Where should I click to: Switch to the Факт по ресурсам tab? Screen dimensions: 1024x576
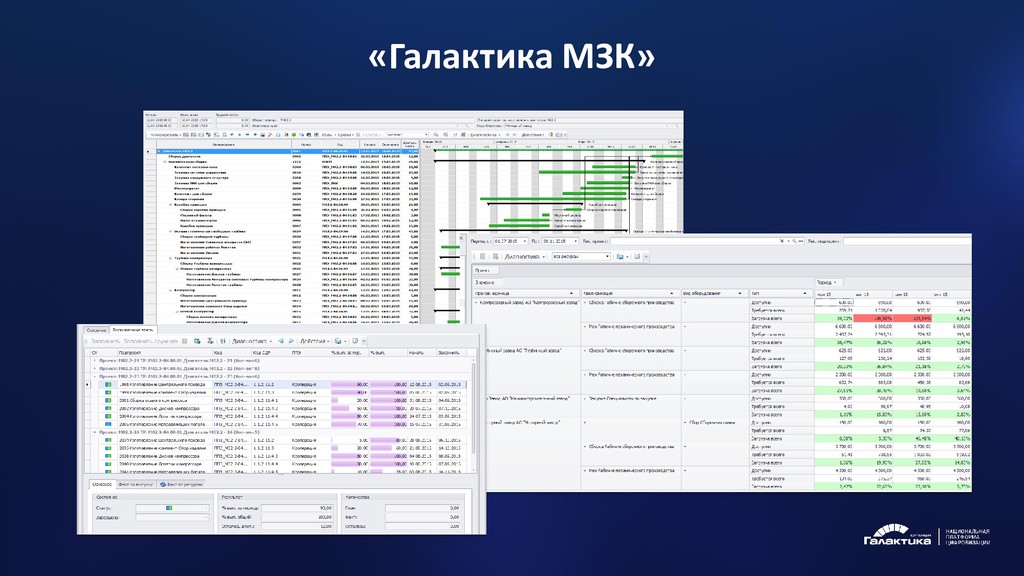pyautogui.click(x=182, y=485)
